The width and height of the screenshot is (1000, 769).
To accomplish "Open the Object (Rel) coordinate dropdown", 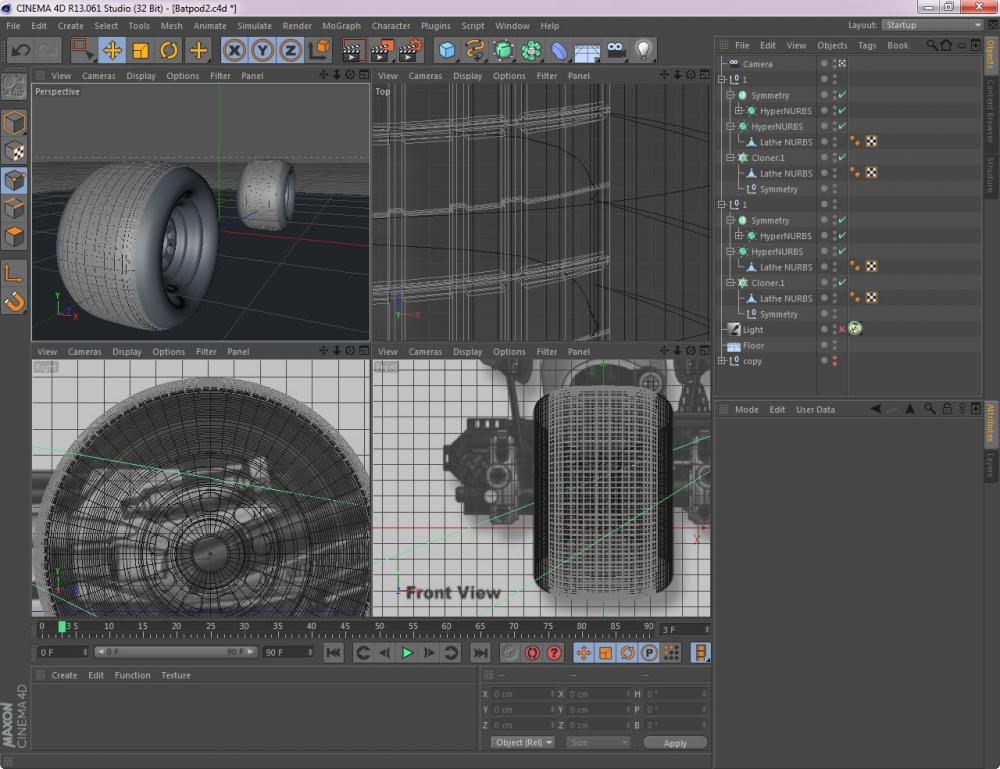I will [523, 742].
